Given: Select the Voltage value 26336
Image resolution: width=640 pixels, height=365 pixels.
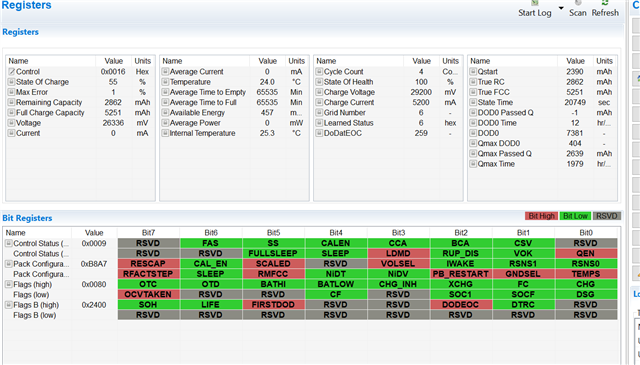Looking at the screenshot, I should pos(113,122).
